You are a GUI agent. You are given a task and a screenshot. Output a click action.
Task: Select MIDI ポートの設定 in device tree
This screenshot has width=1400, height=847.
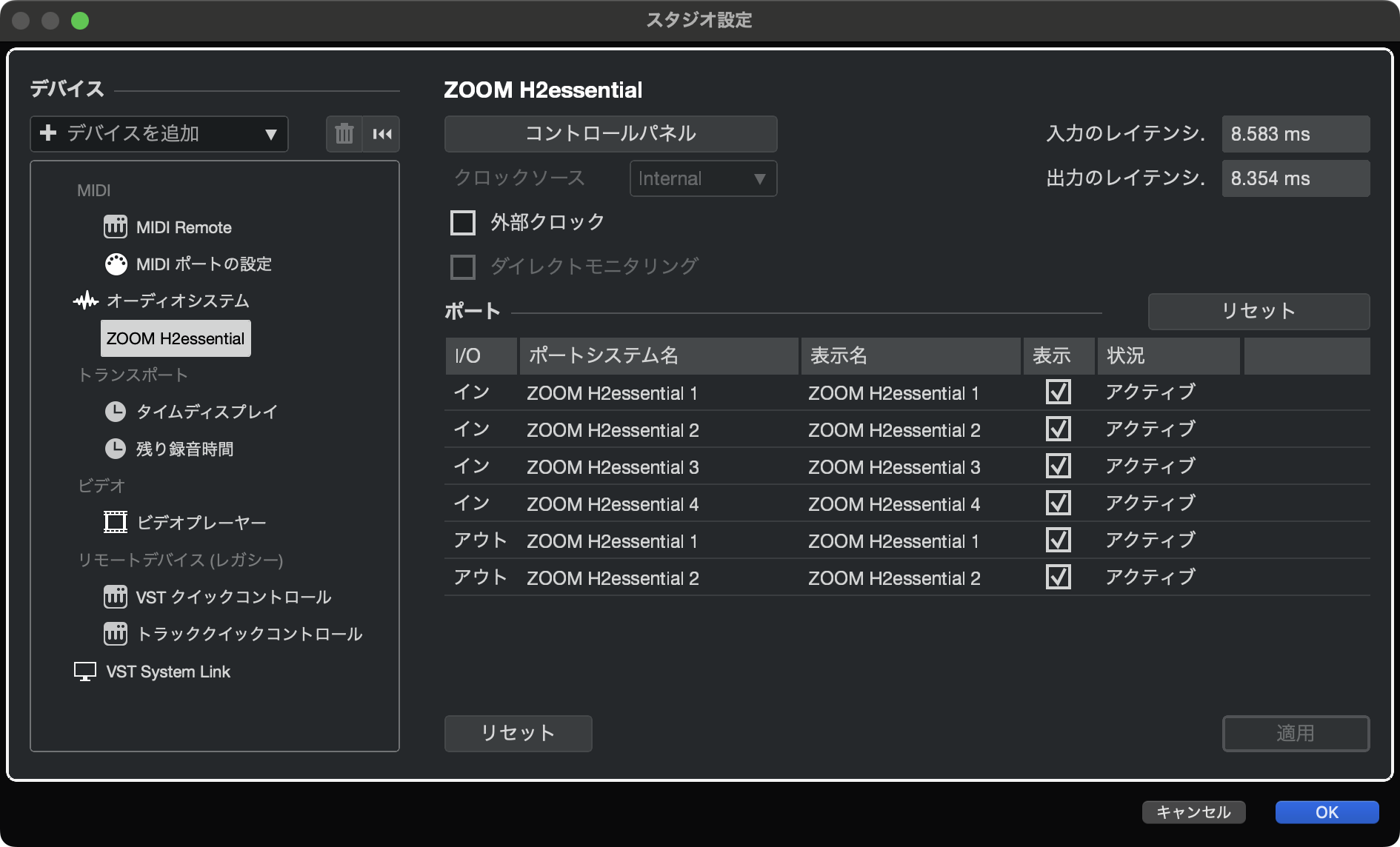(x=204, y=264)
